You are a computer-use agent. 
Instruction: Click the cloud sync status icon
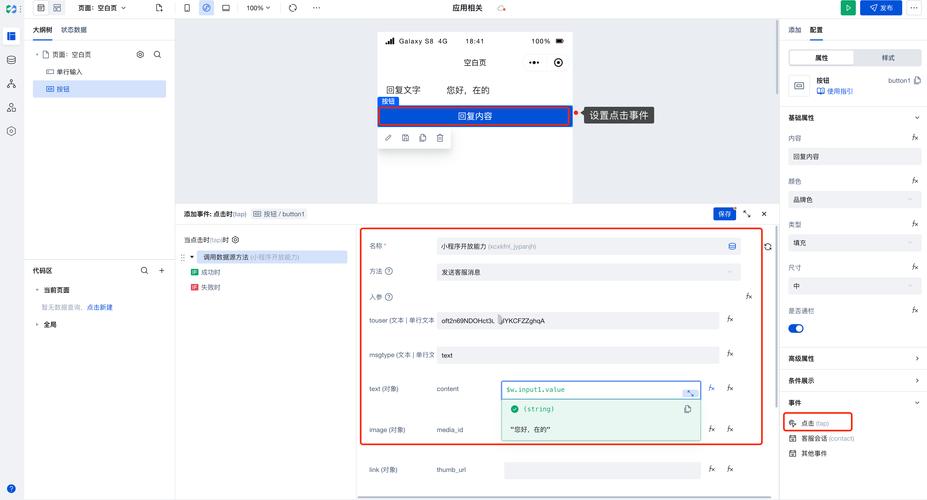[x=501, y=8]
